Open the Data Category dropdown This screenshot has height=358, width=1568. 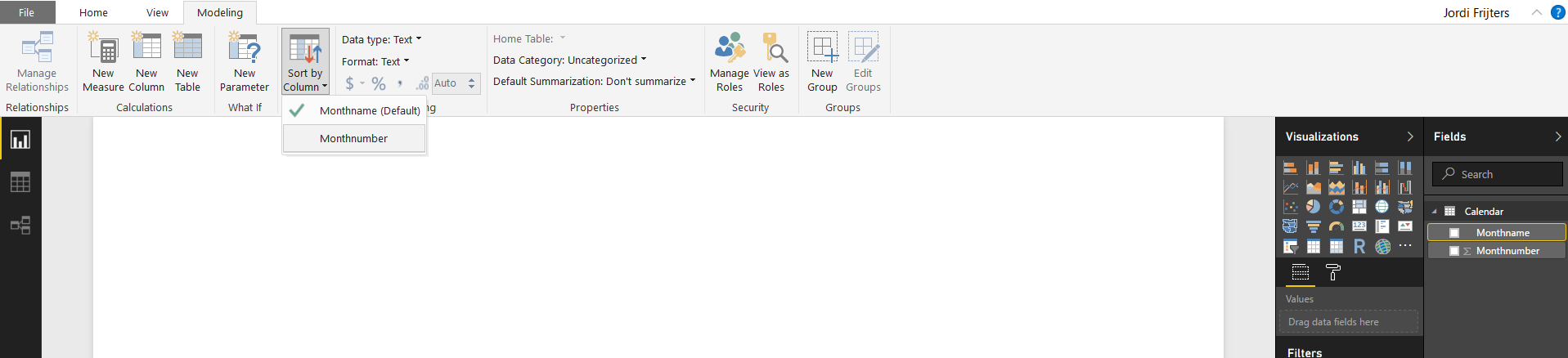569,60
